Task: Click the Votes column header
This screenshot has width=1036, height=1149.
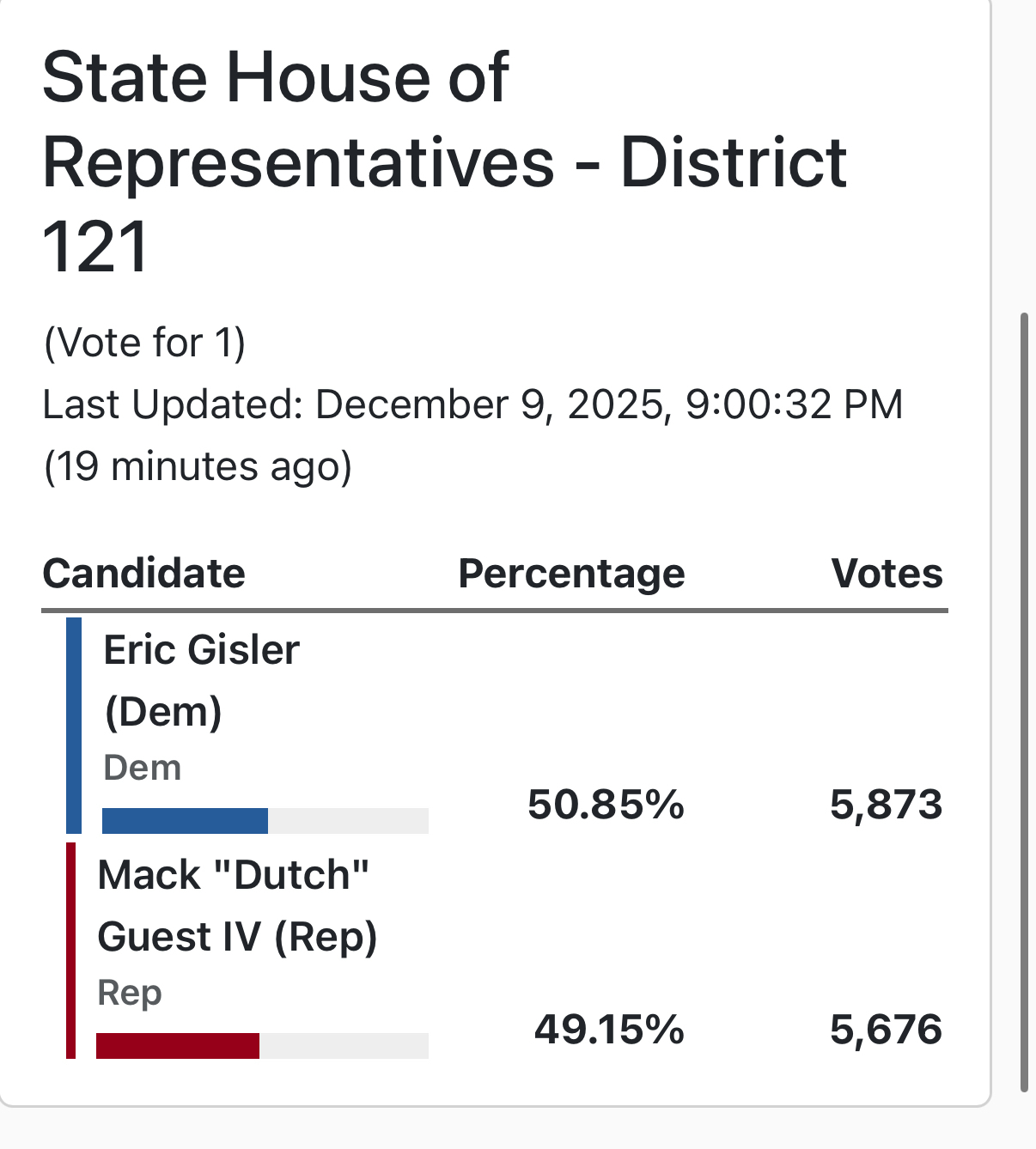Action: click(887, 573)
